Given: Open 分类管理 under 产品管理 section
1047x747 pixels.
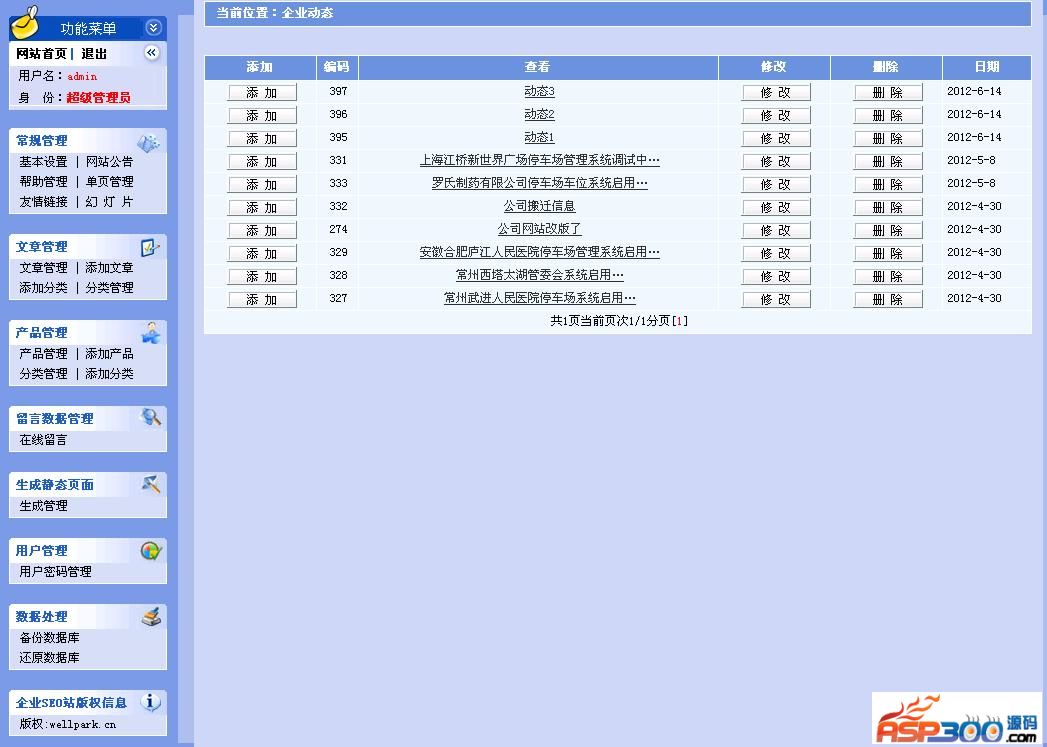Looking at the screenshot, I should click(x=43, y=374).
